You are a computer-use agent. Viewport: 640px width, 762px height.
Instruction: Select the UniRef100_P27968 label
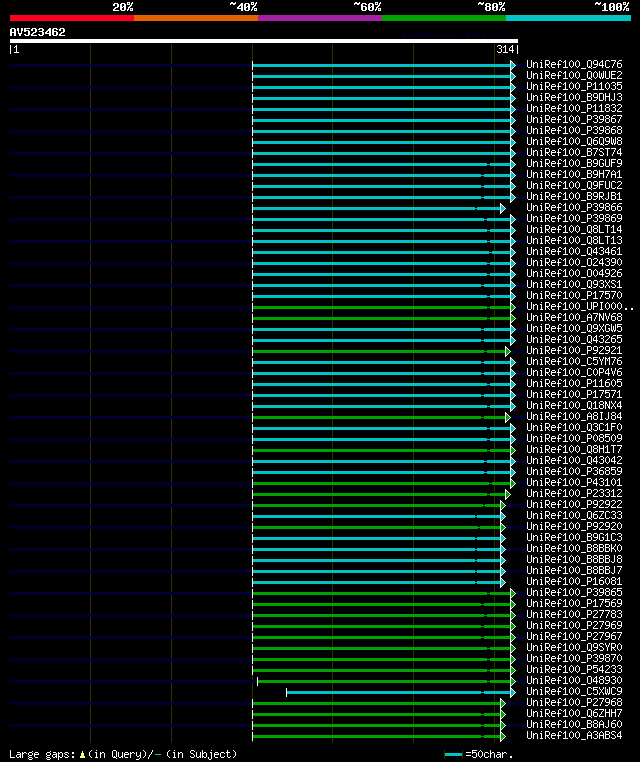pos(574,702)
